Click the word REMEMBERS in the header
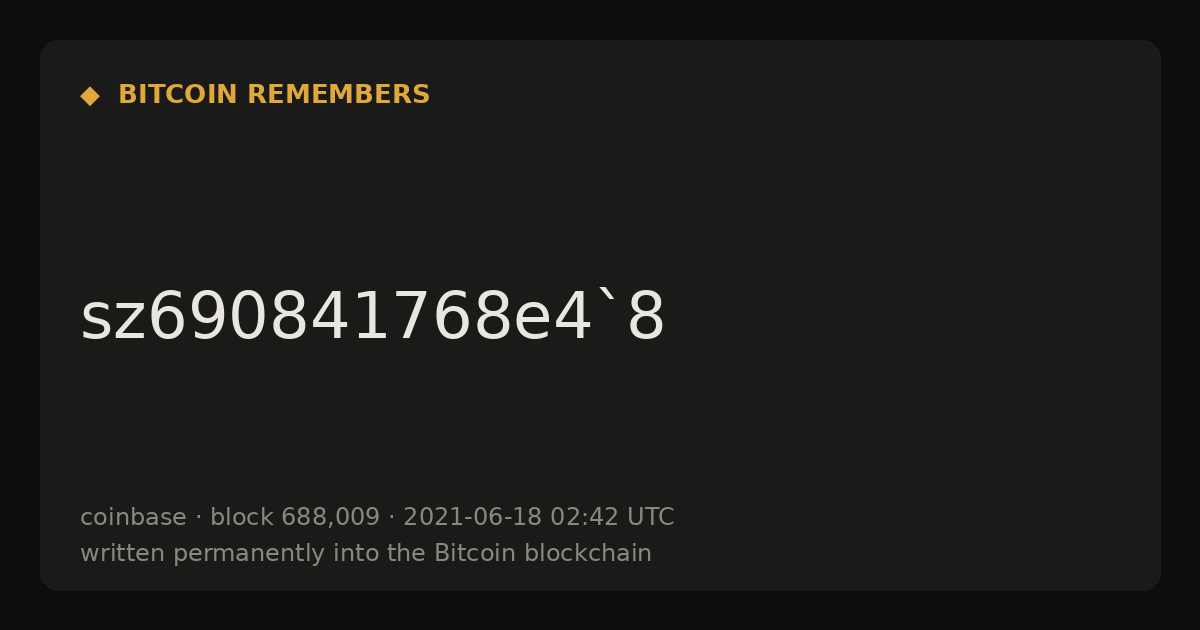Image resolution: width=1200 pixels, height=630 pixels. (338, 95)
